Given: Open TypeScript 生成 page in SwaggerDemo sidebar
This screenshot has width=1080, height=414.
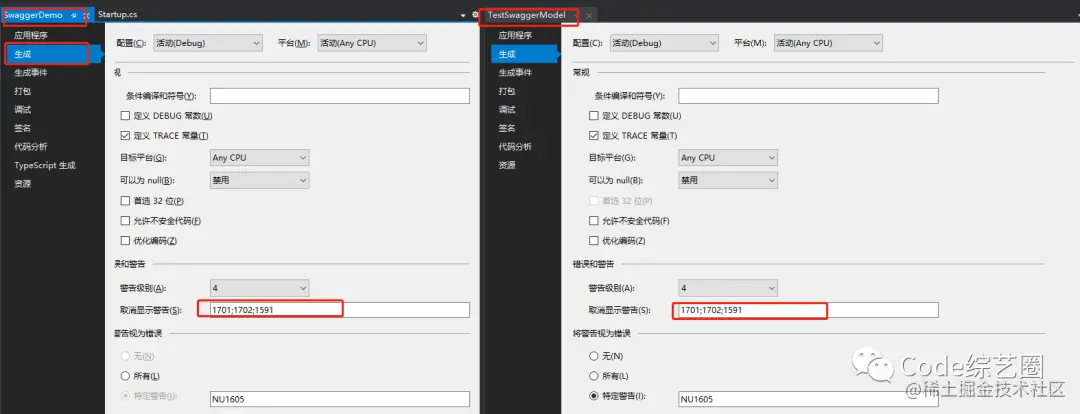Looking at the screenshot, I should click(45, 165).
